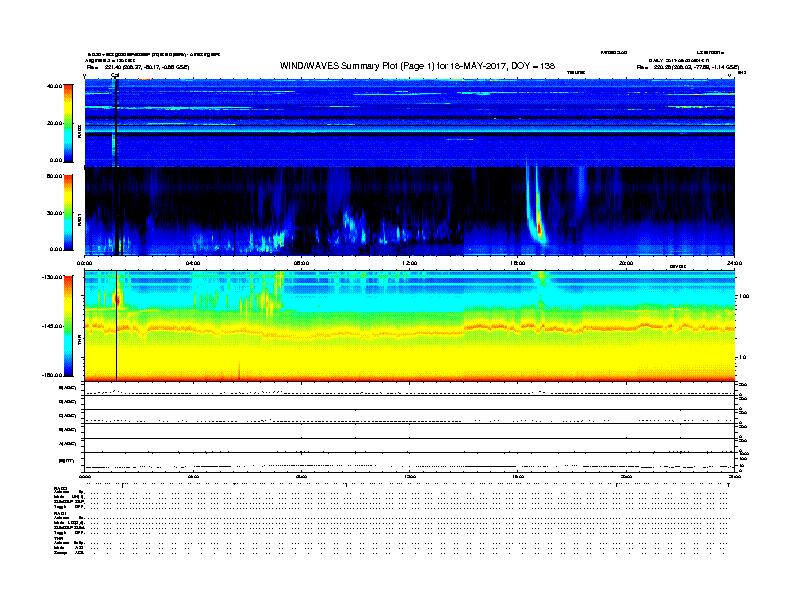This screenshot has width=792, height=612.
Task: Select the TNR panel color scale bar
Action: (x=68, y=326)
